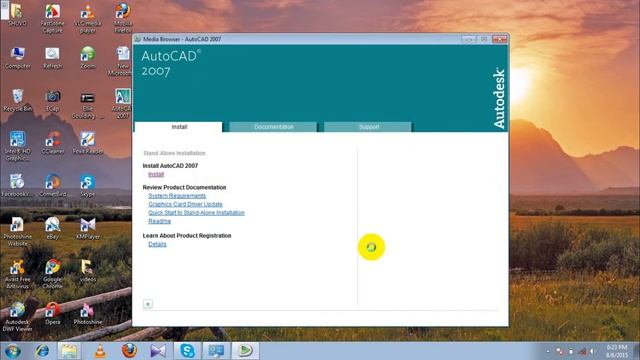This screenshot has width=640, height=360.
Task: Open Graphics Card Driver Update link
Action: click(185, 204)
